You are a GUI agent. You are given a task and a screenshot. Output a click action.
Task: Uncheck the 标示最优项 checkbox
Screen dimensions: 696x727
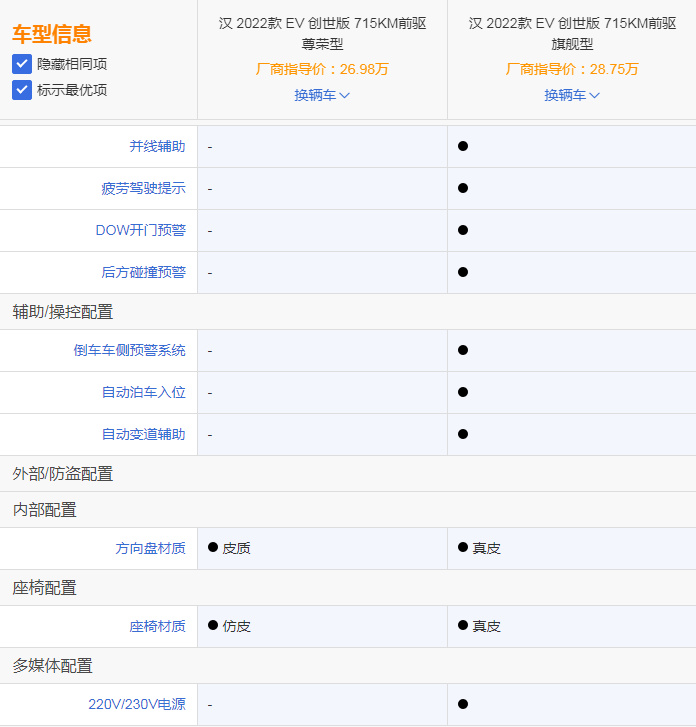tap(22, 90)
